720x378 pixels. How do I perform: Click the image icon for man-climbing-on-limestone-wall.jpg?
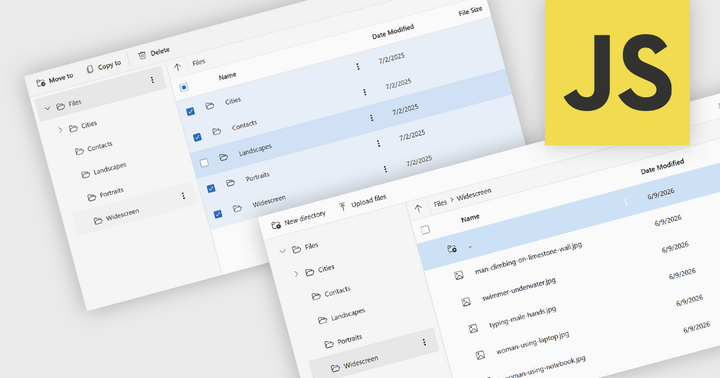(x=459, y=276)
